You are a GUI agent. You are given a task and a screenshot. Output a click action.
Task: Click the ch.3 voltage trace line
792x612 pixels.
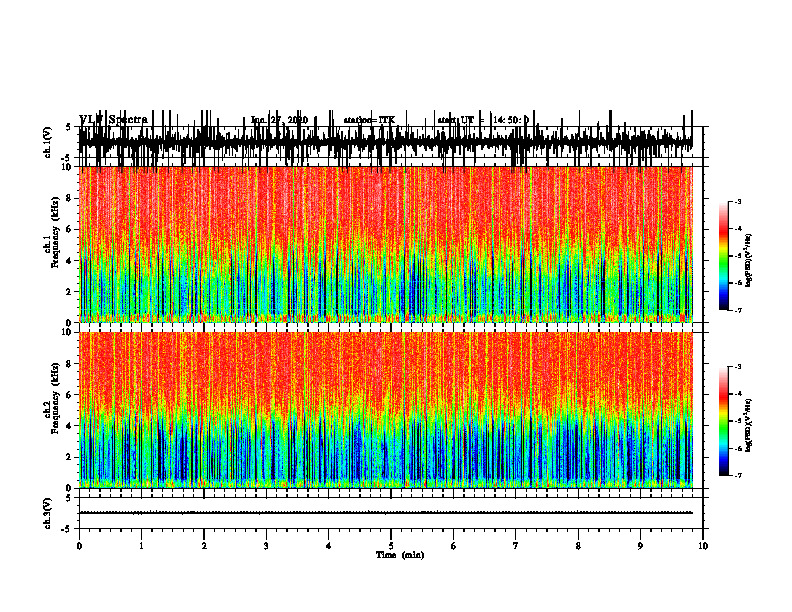[x=385, y=513]
